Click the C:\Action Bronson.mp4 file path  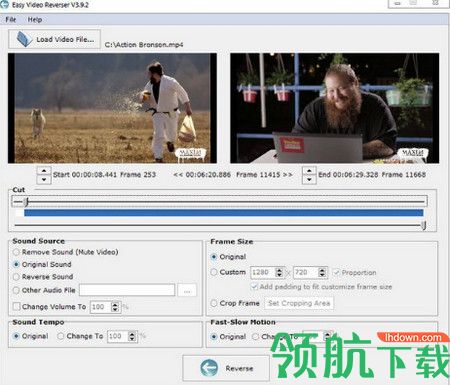[144, 45]
